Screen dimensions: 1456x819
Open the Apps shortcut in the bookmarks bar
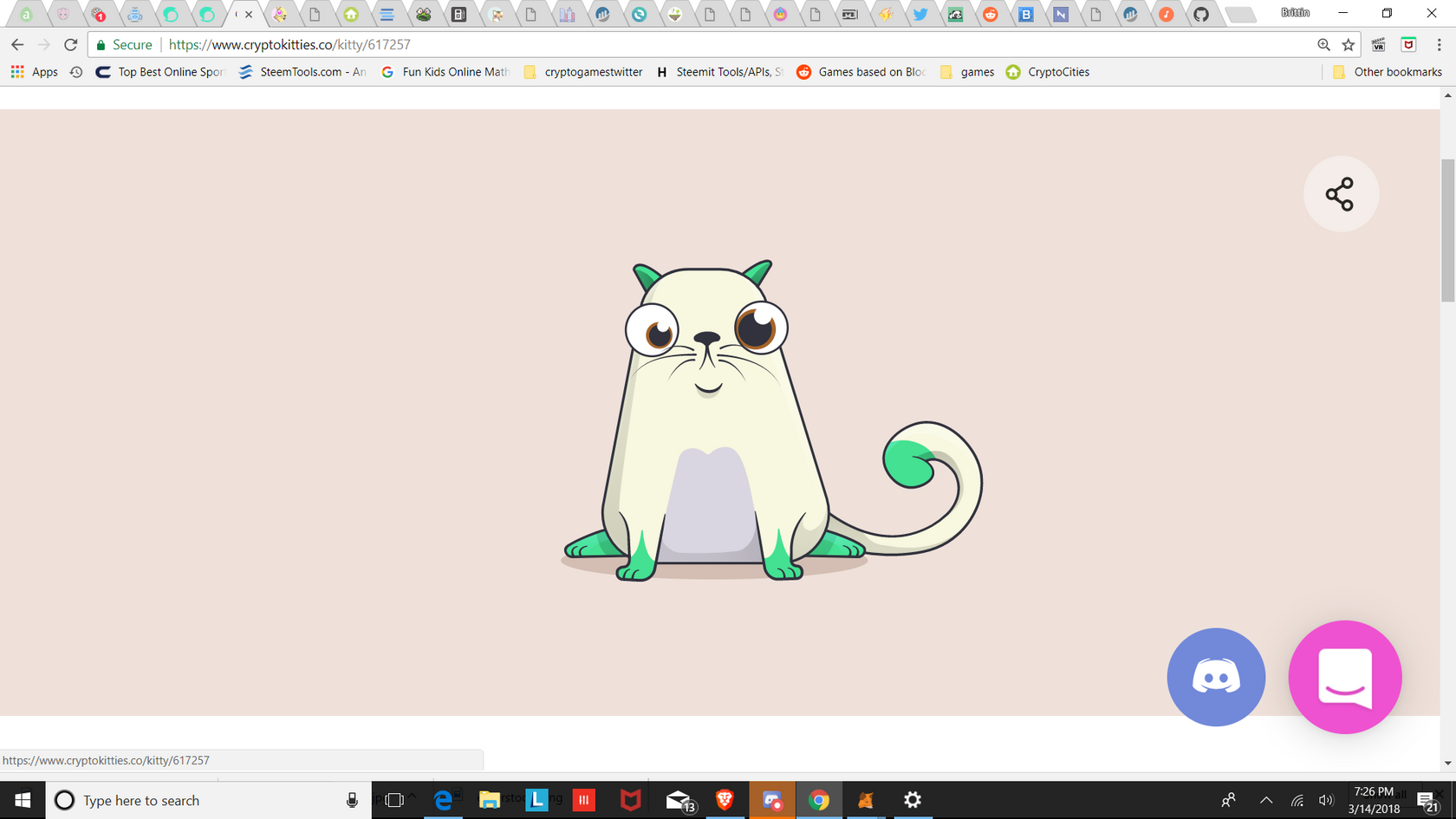coord(35,72)
